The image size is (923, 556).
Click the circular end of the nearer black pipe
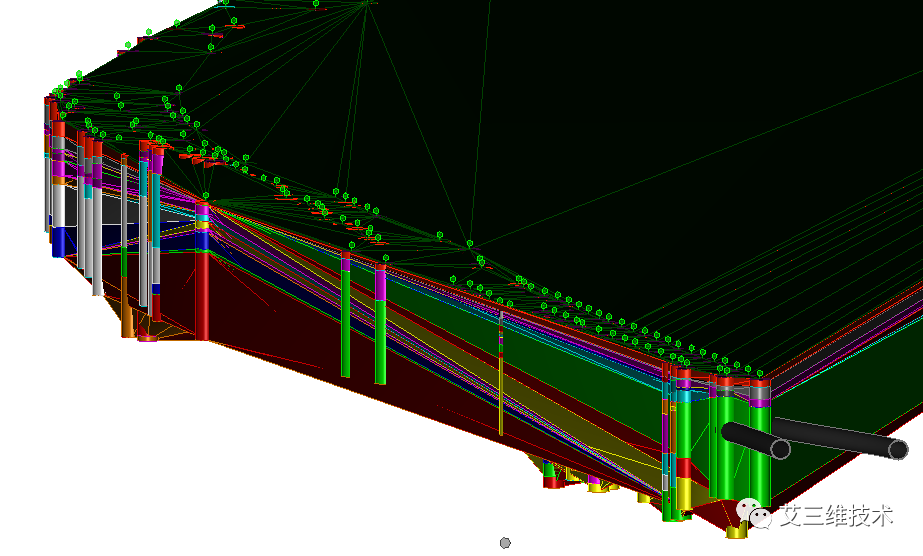coord(781,449)
